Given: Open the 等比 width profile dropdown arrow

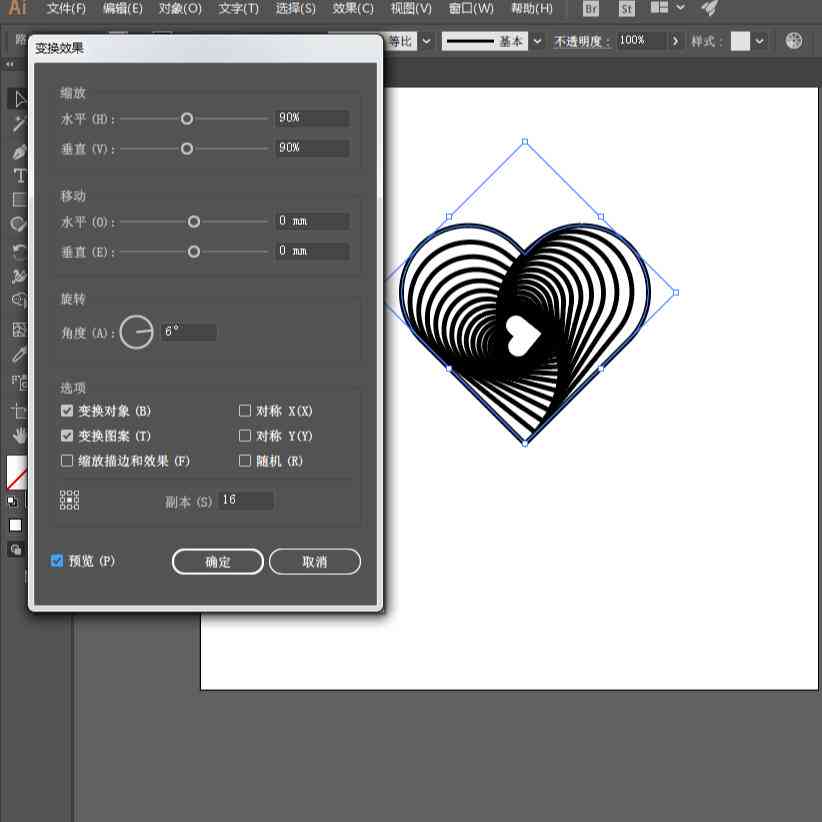Looking at the screenshot, I should pos(427,41).
